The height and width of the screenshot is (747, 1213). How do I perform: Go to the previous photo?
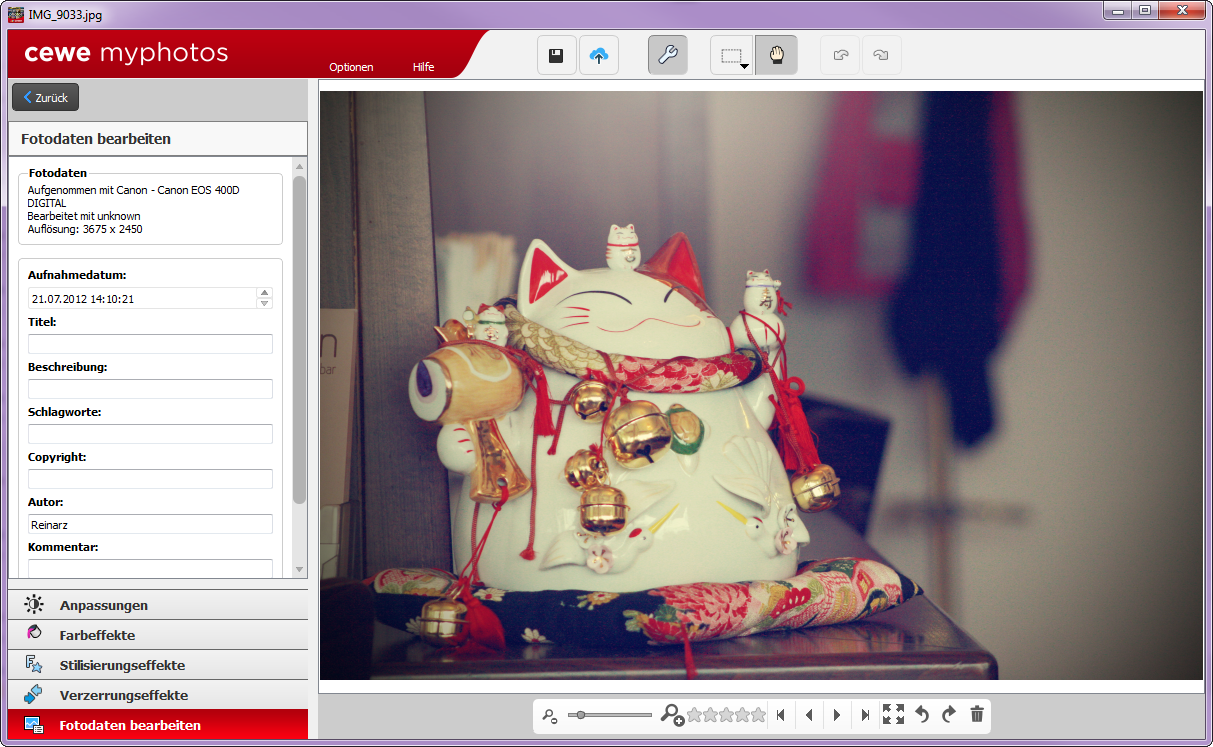tap(809, 715)
